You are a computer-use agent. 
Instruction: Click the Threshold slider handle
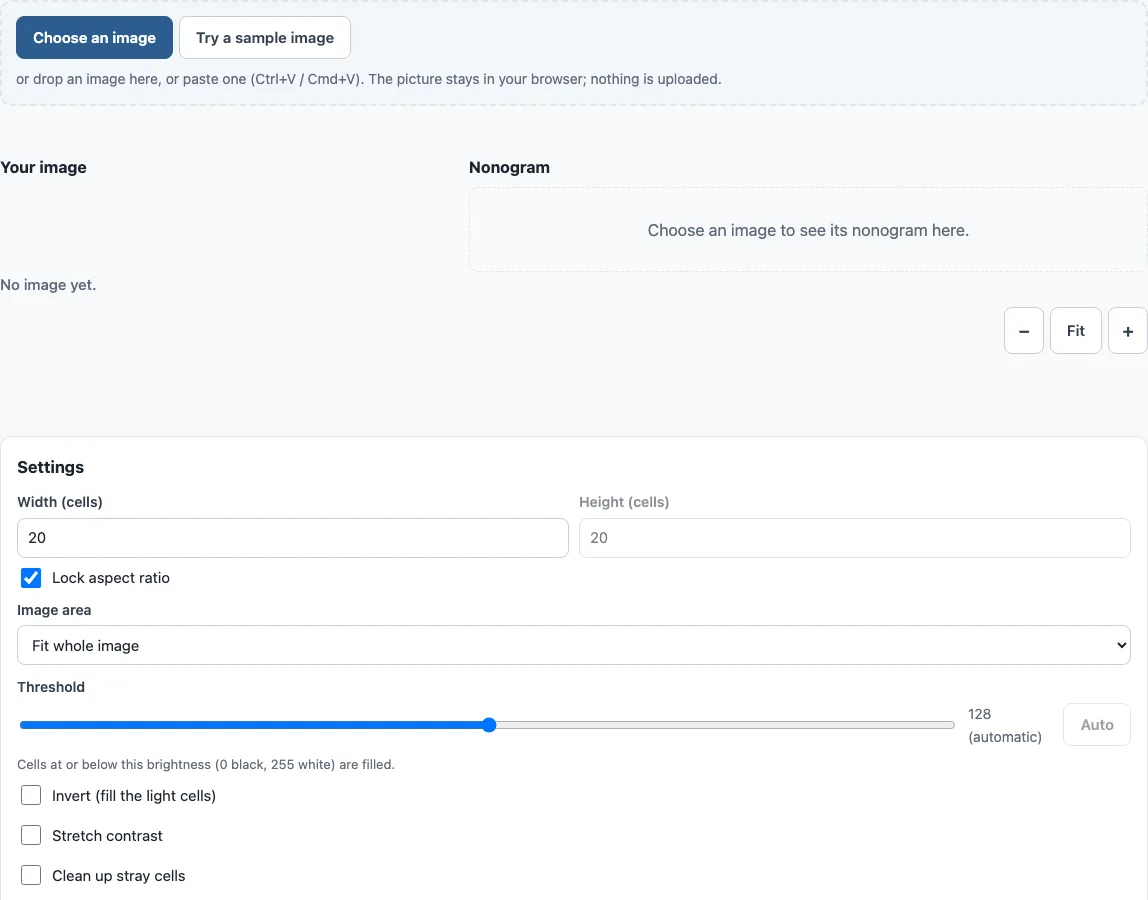(x=489, y=725)
